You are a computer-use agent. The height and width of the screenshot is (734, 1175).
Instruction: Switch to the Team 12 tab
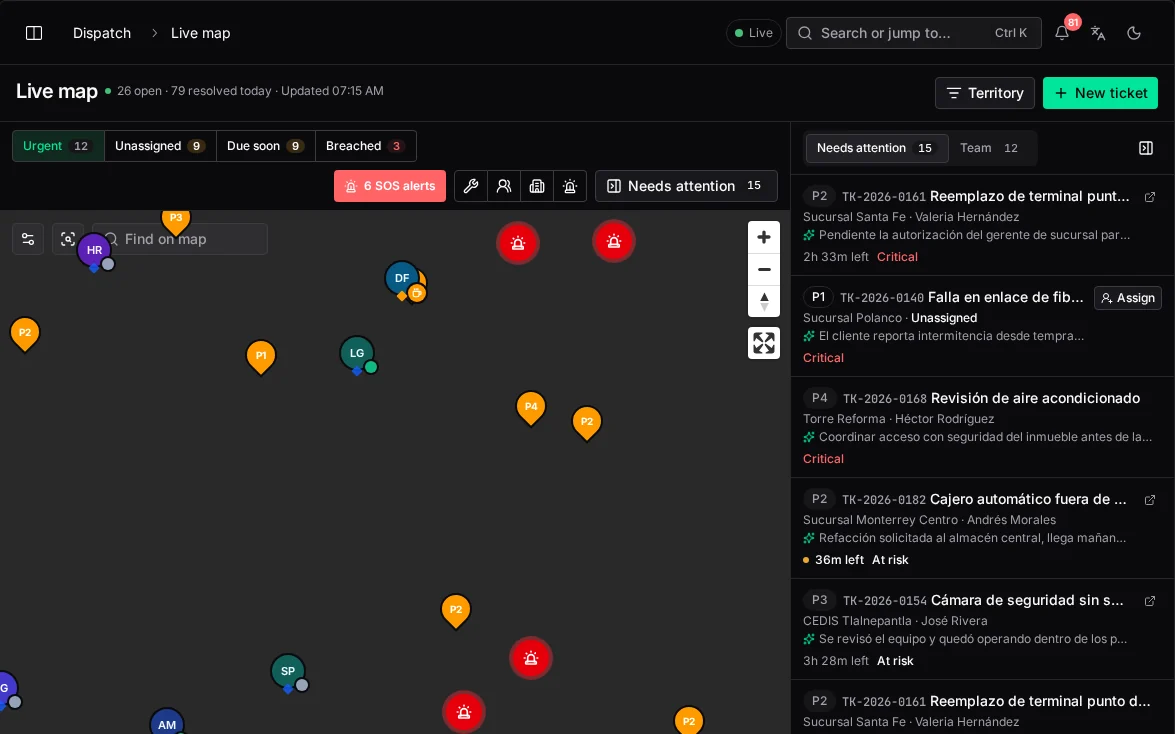tap(989, 148)
